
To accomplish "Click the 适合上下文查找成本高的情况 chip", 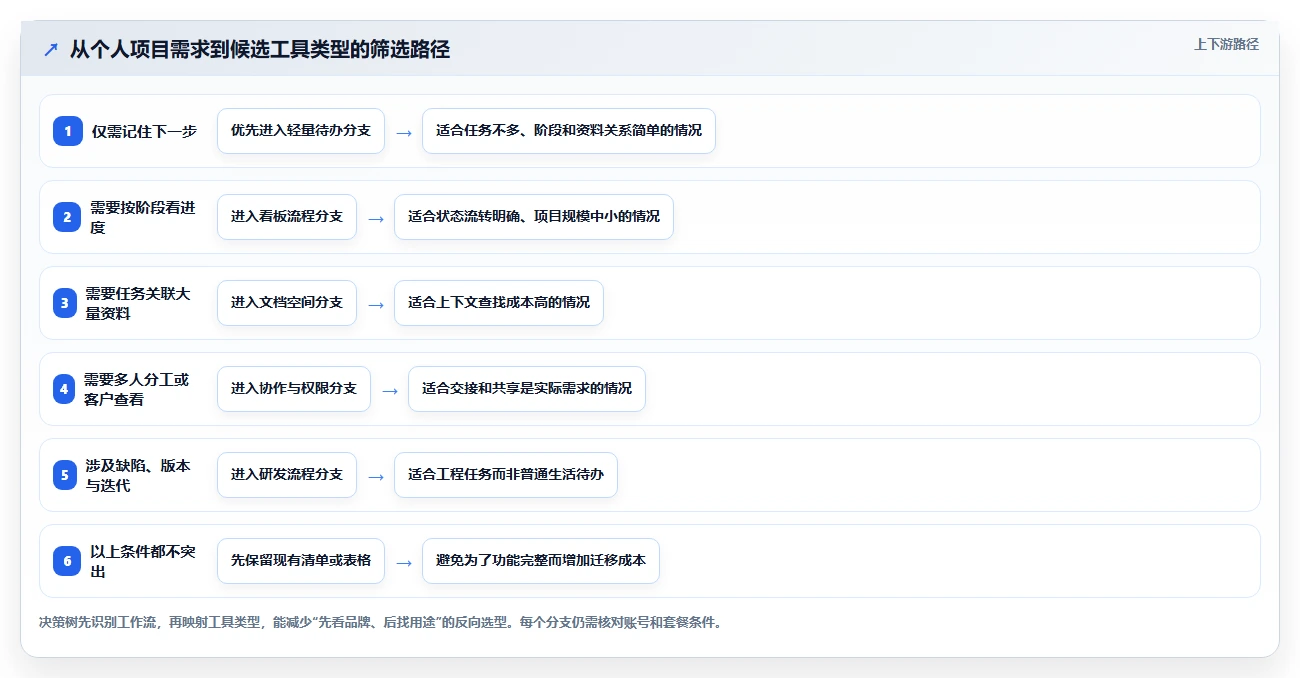I will [x=499, y=303].
